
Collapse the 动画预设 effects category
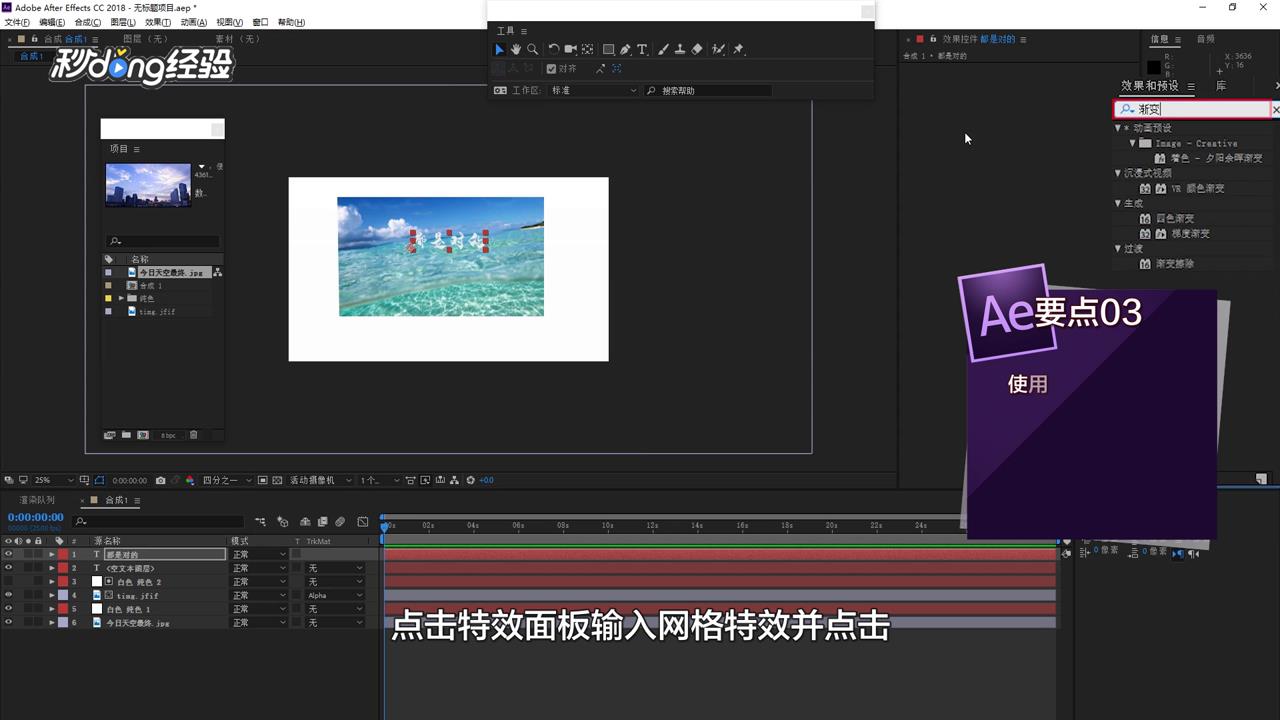pos(1118,128)
